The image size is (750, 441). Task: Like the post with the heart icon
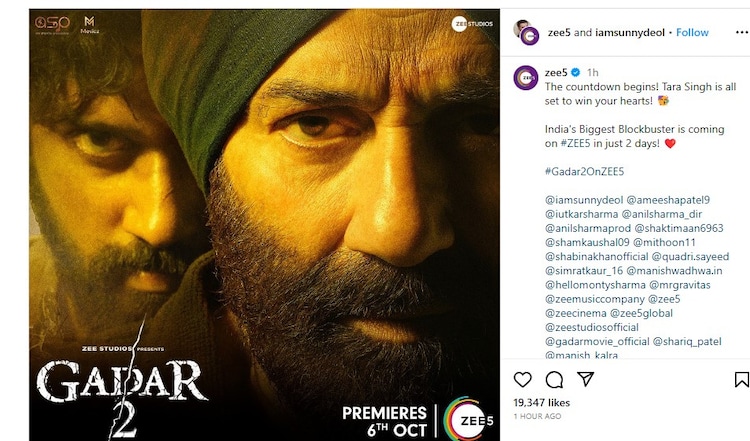(x=522, y=380)
